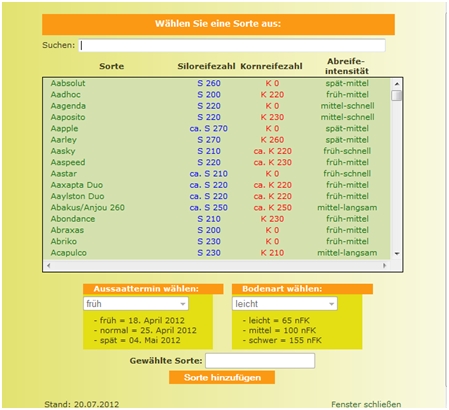449x410 pixels.
Task: Click the horizontal scroll right arrow
Action: [384, 265]
